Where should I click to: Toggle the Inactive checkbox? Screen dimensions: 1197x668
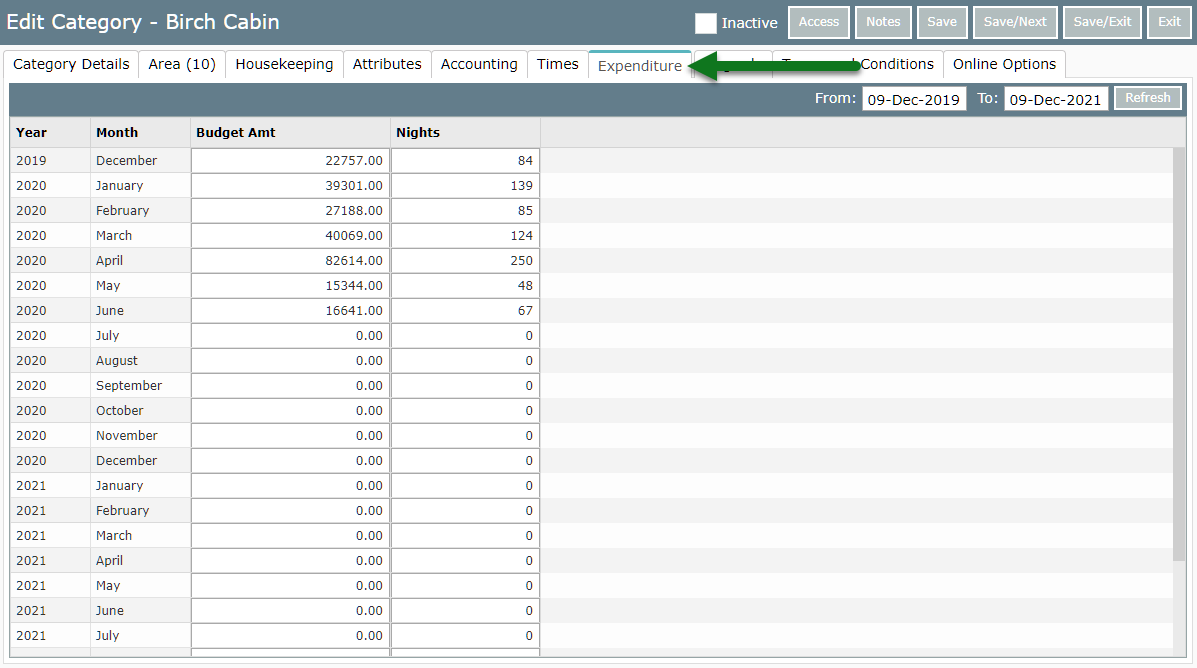click(x=705, y=23)
